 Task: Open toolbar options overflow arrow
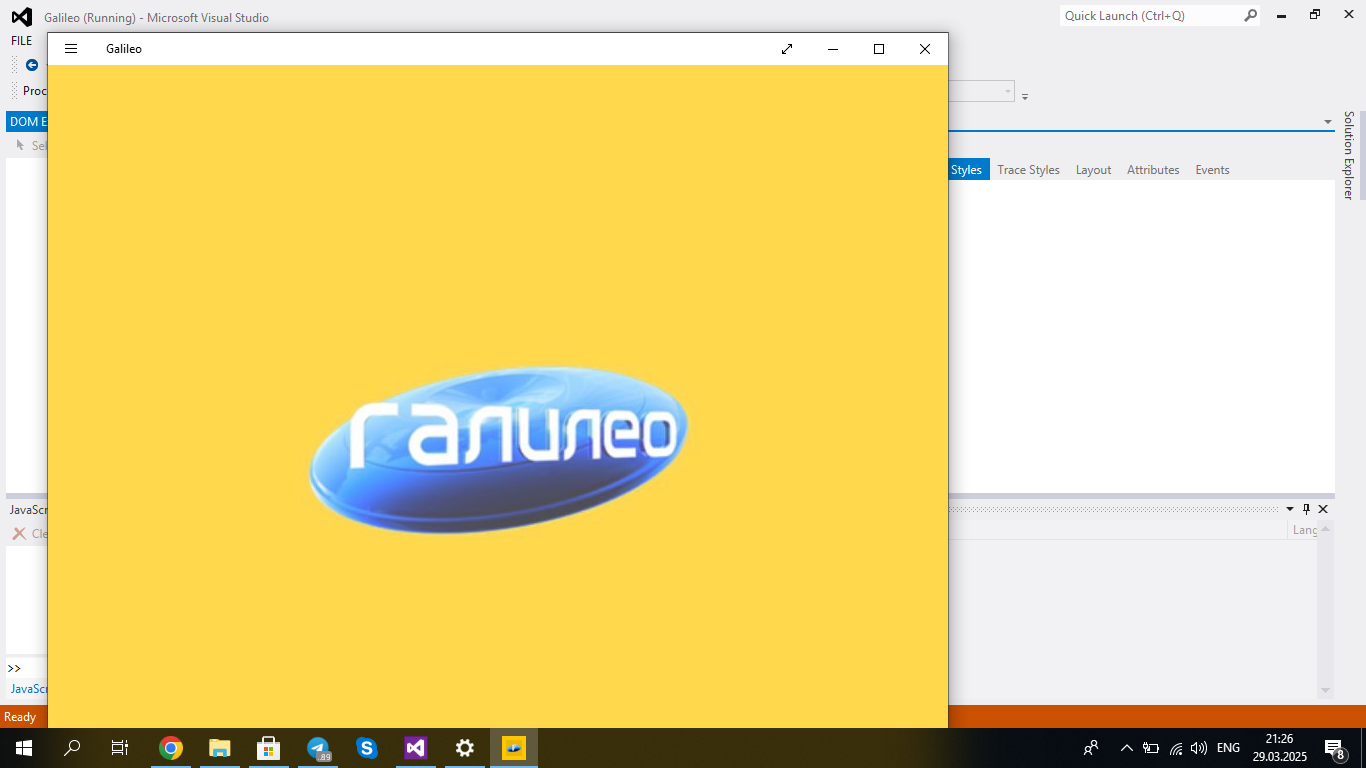(1025, 97)
